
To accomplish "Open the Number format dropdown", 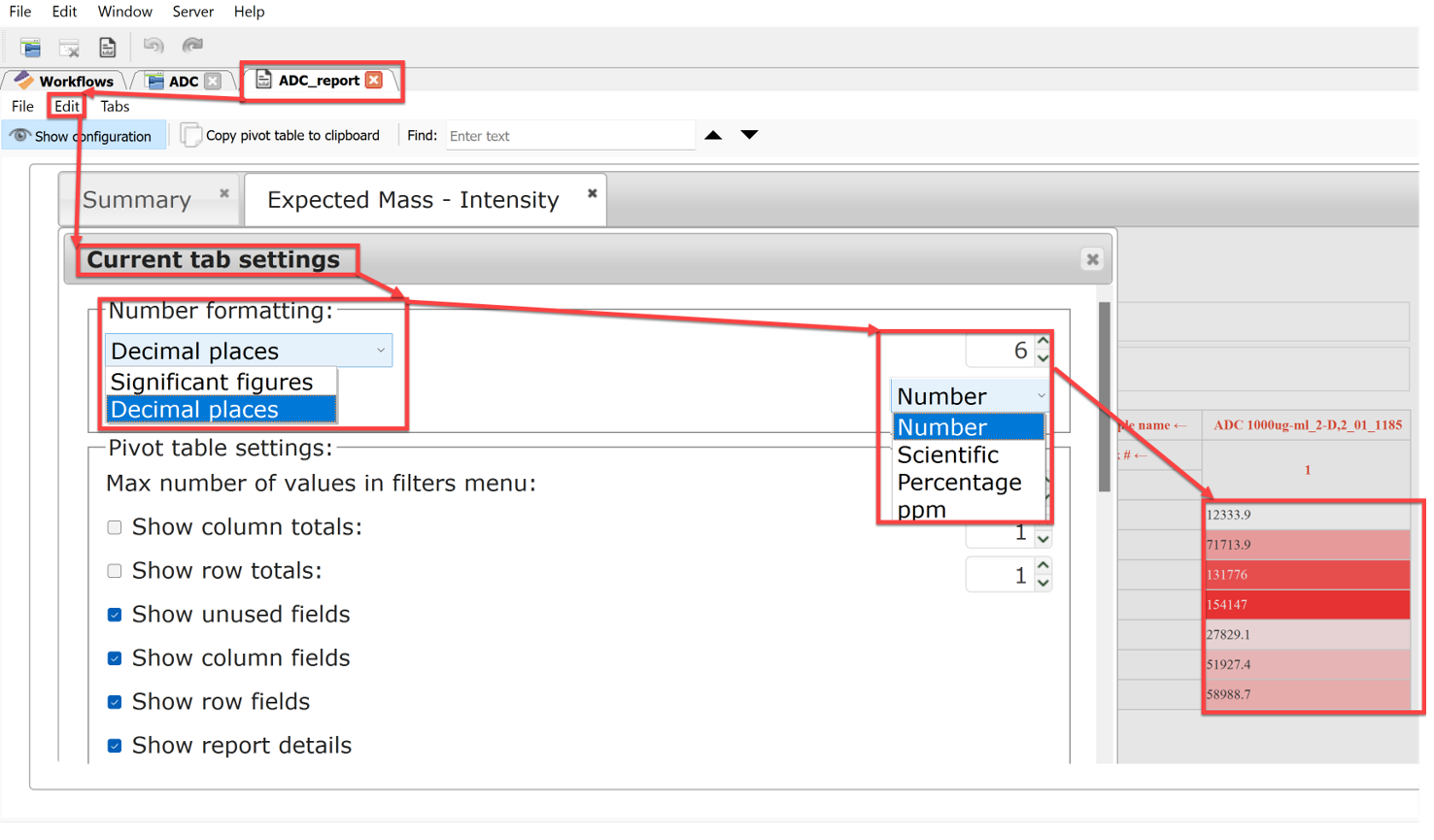I will tap(970, 396).
